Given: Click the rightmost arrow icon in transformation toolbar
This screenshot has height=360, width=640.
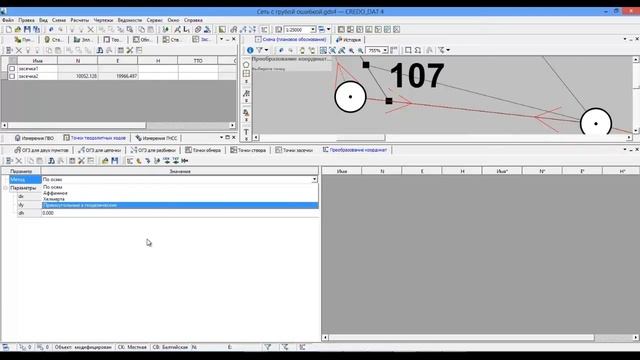Looking at the screenshot, I should point(185,161).
